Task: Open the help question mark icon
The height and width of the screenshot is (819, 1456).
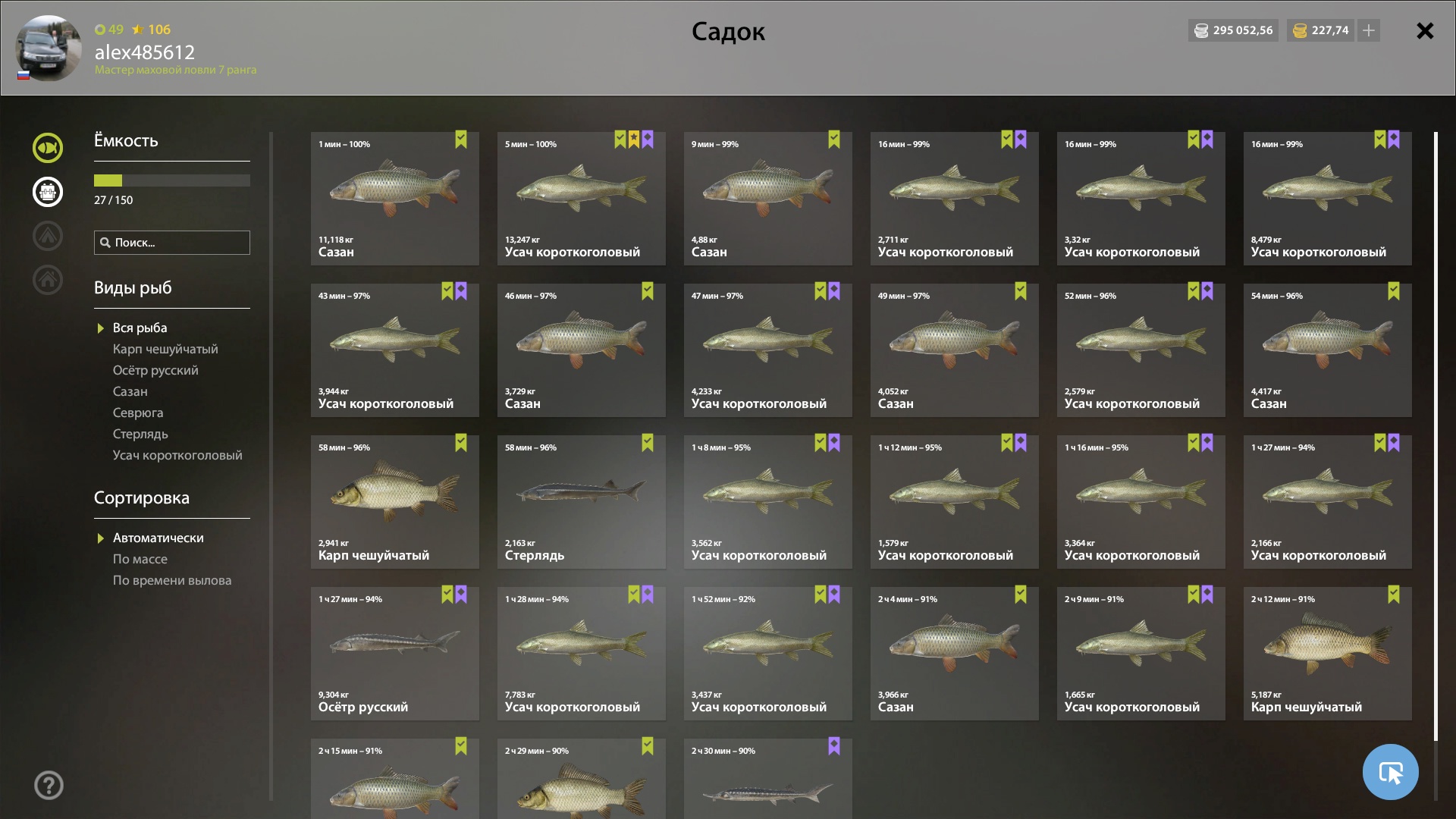Action: (x=49, y=786)
